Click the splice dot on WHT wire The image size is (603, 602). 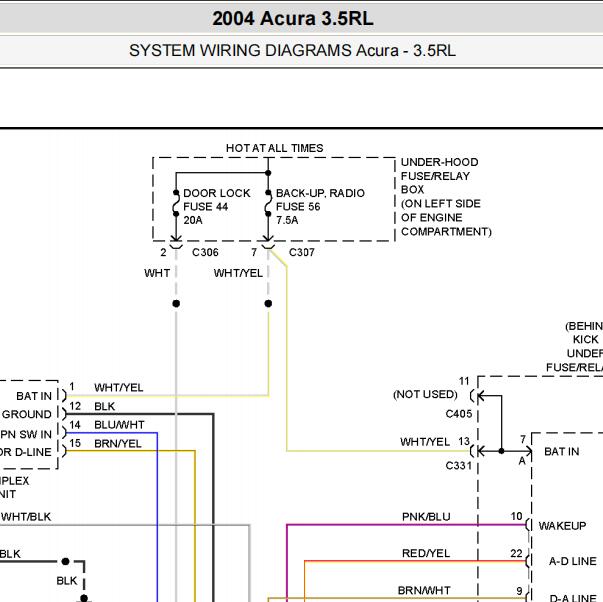click(x=176, y=304)
